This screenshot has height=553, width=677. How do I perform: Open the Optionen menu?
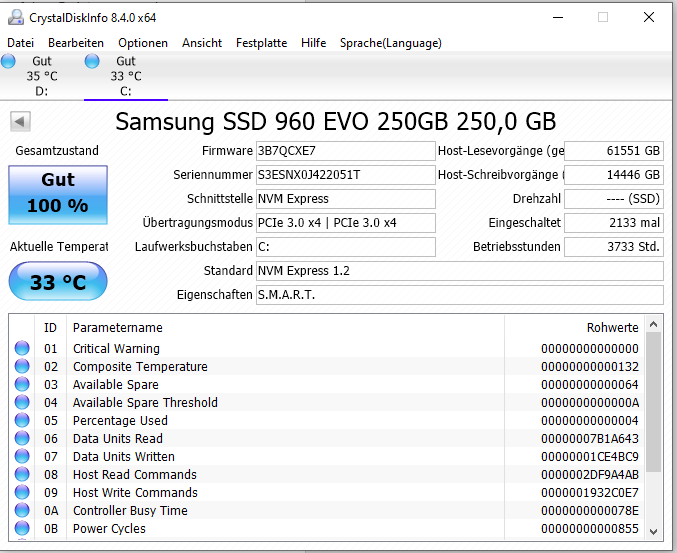(x=143, y=43)
